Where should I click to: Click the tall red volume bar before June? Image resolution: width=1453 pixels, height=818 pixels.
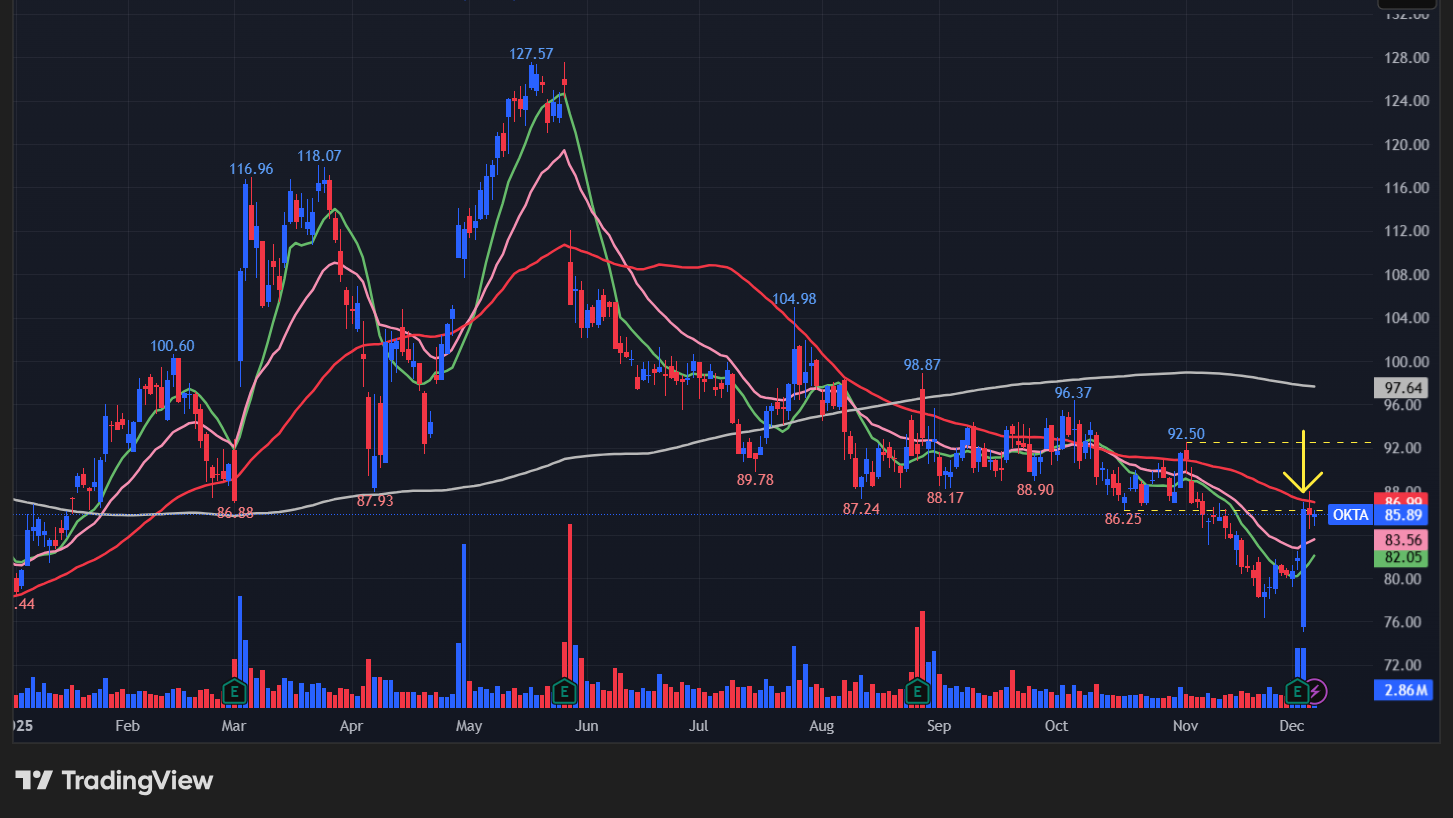tap(569, 600)
